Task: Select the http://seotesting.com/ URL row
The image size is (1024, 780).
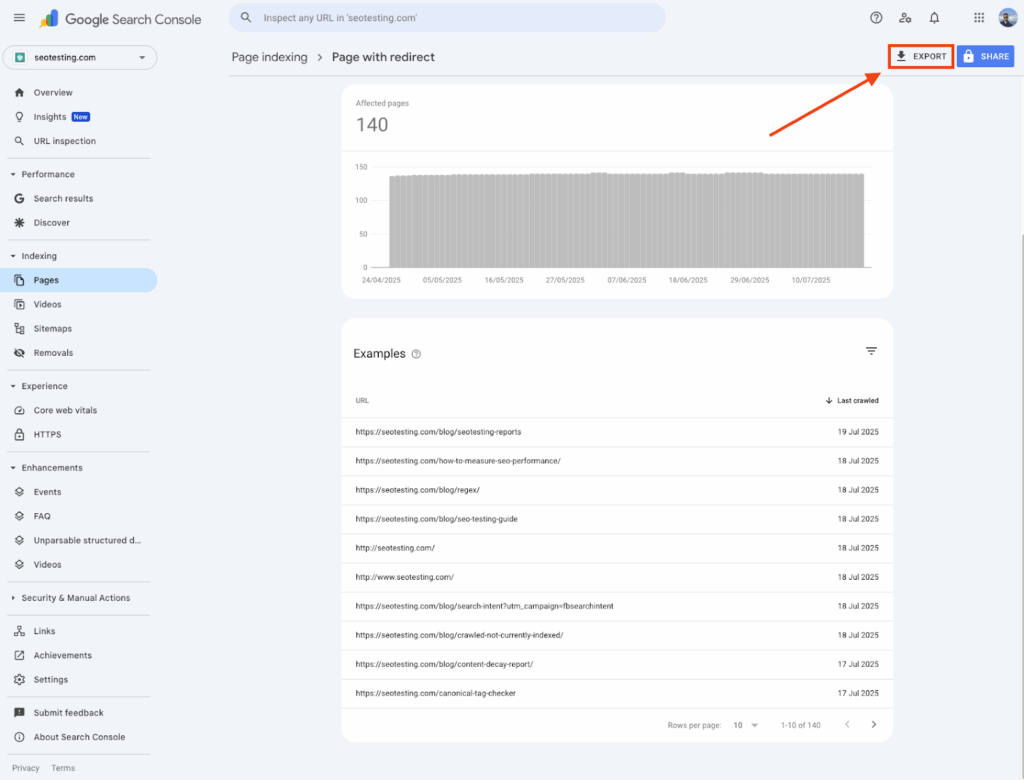Action: click(616, 548)
